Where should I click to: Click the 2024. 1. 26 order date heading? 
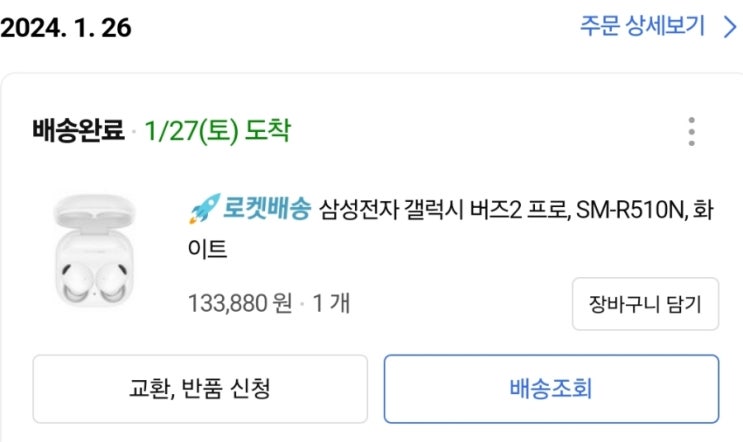[66, 27]
